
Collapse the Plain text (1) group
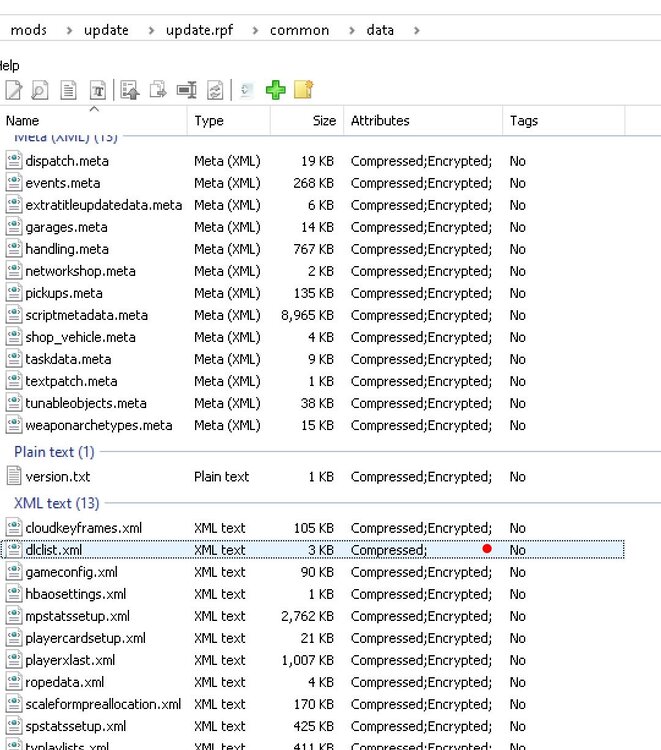pyautogui.click(x=54, y=452)
